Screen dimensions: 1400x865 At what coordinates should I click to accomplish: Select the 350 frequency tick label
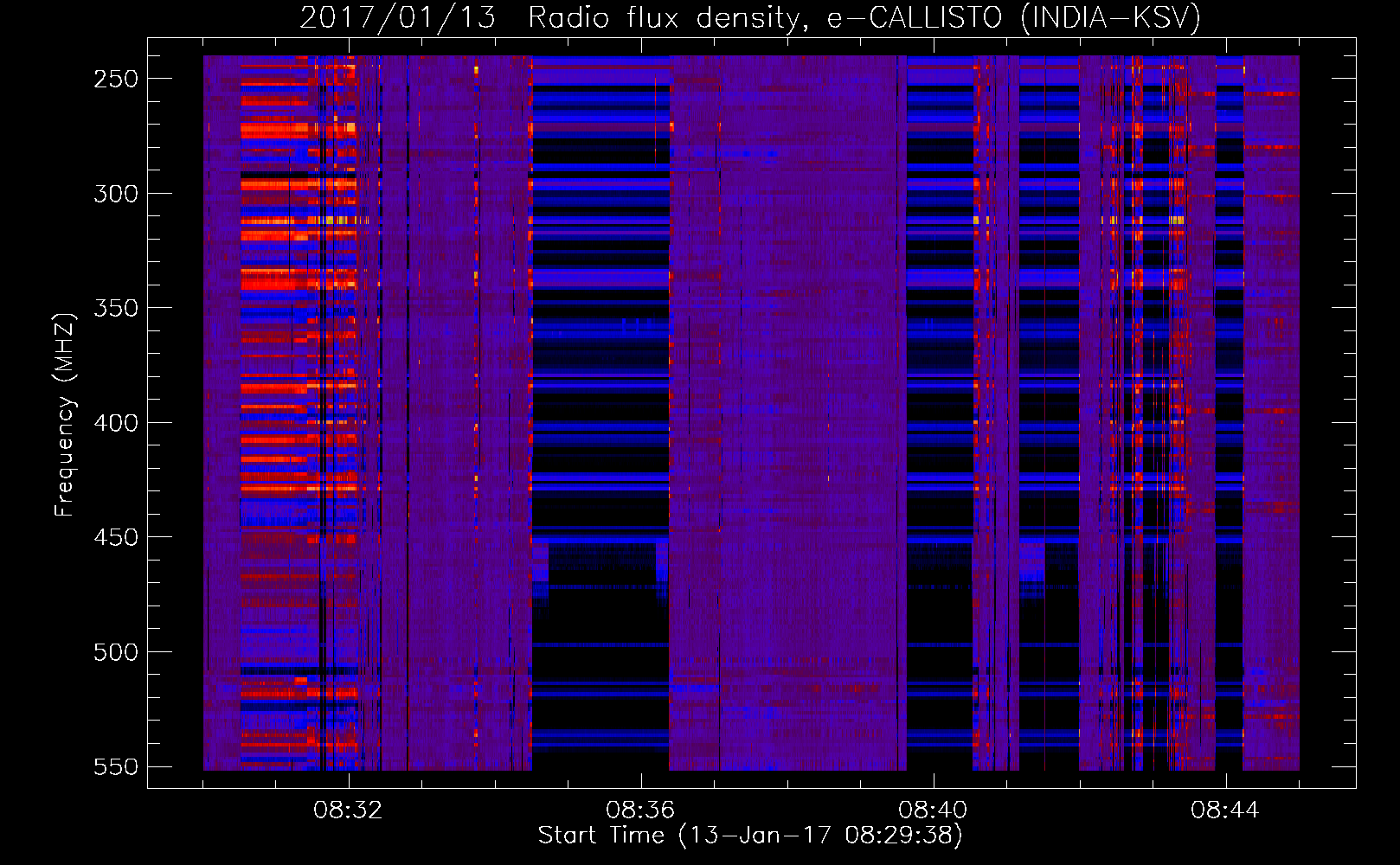[x=116, y=308]
